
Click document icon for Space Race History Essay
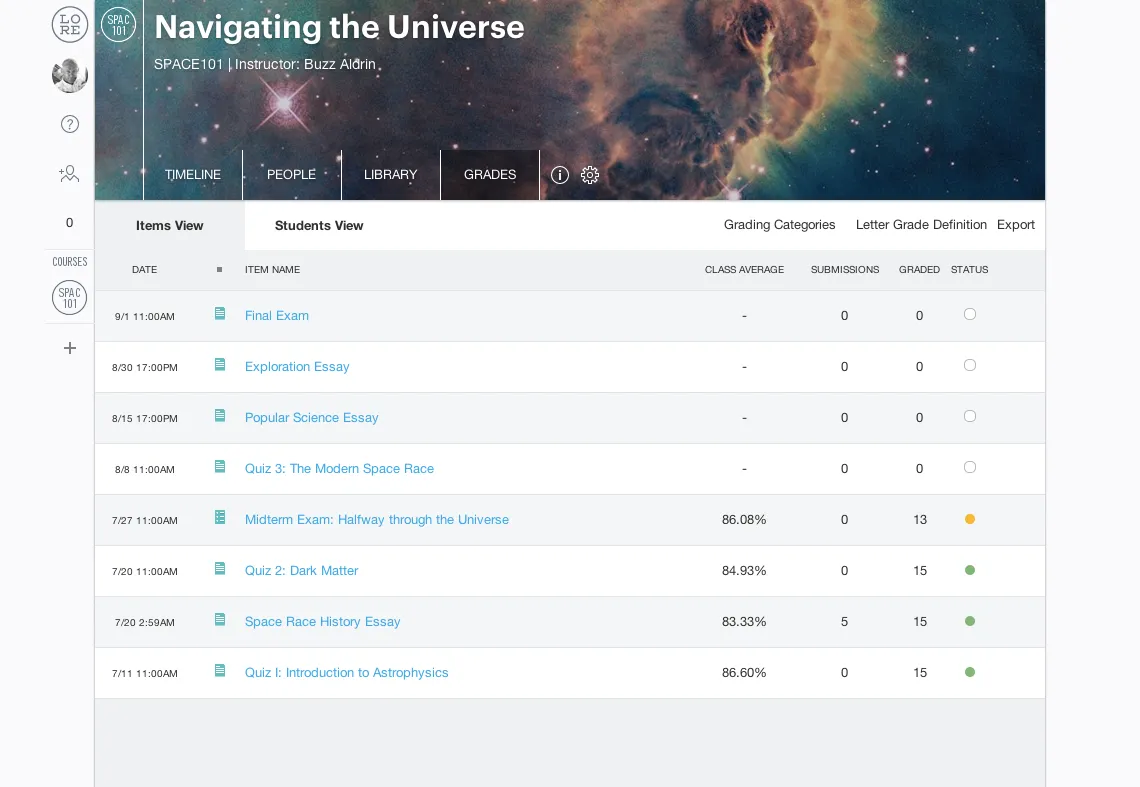coord(220,619)
